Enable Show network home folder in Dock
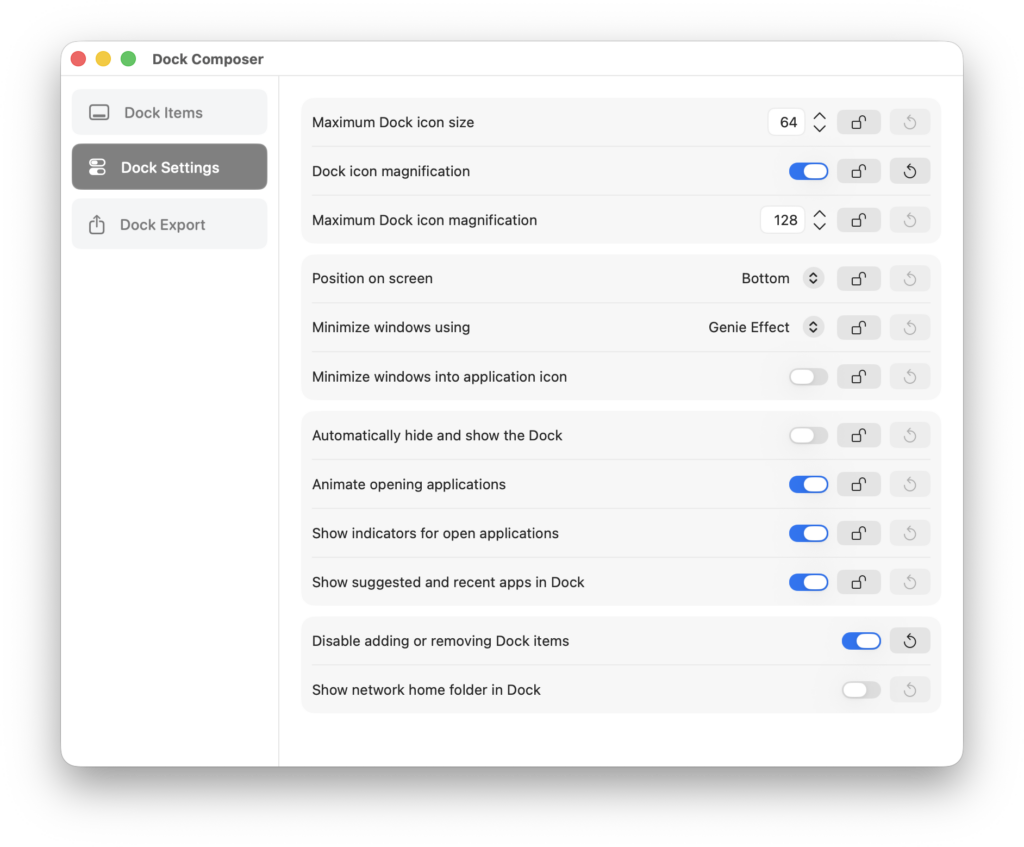This screenshot has width=1024, height=847. (x=861, y=690)
